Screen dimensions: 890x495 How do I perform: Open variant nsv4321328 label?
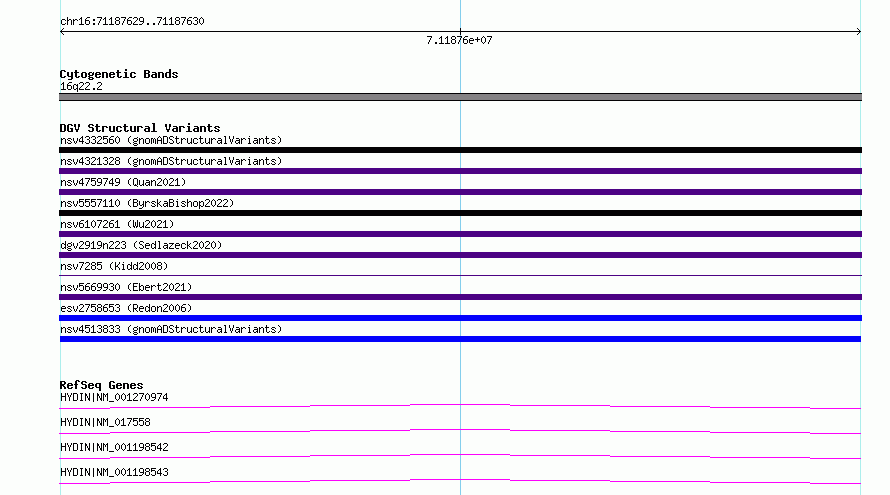coord(171,161)
